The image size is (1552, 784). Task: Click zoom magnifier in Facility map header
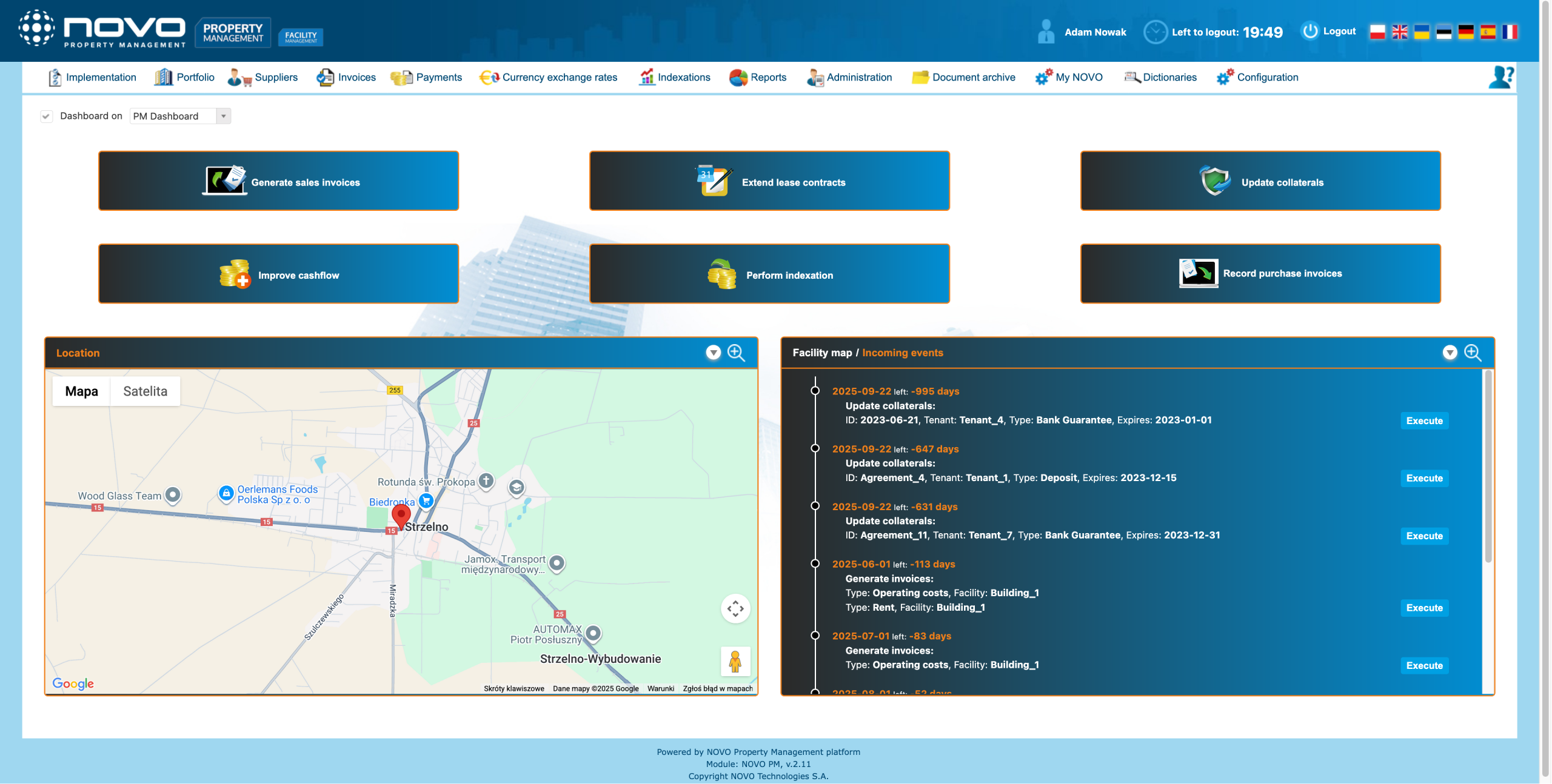pos(1473,353)
